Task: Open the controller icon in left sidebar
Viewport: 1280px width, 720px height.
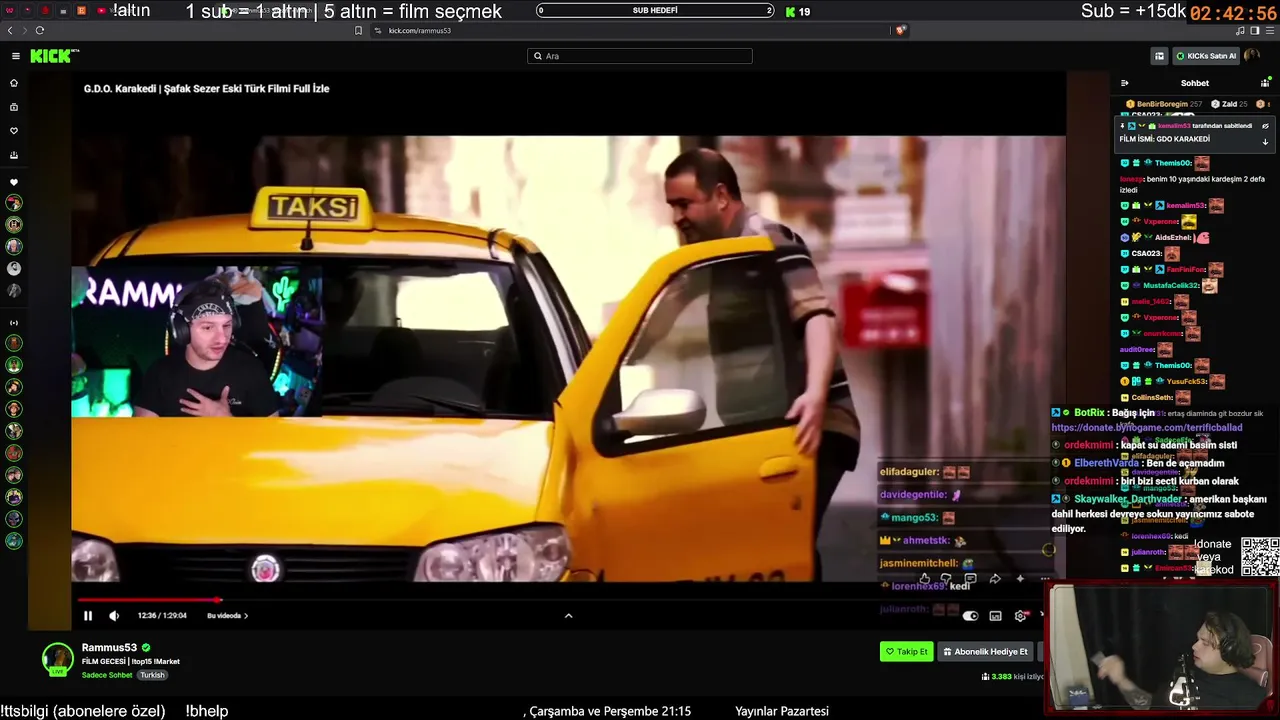Action: click(14, 155)
